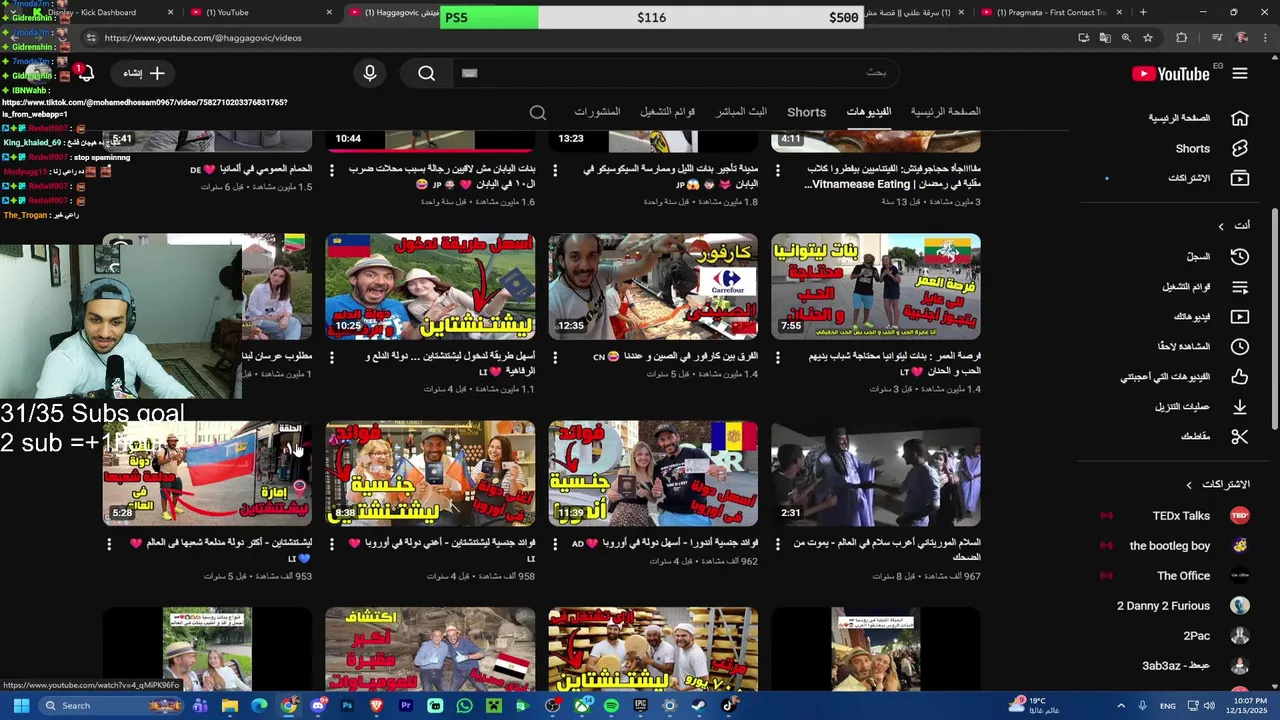Open more options for Liechtenstein citizenship video

pos(332,544)
